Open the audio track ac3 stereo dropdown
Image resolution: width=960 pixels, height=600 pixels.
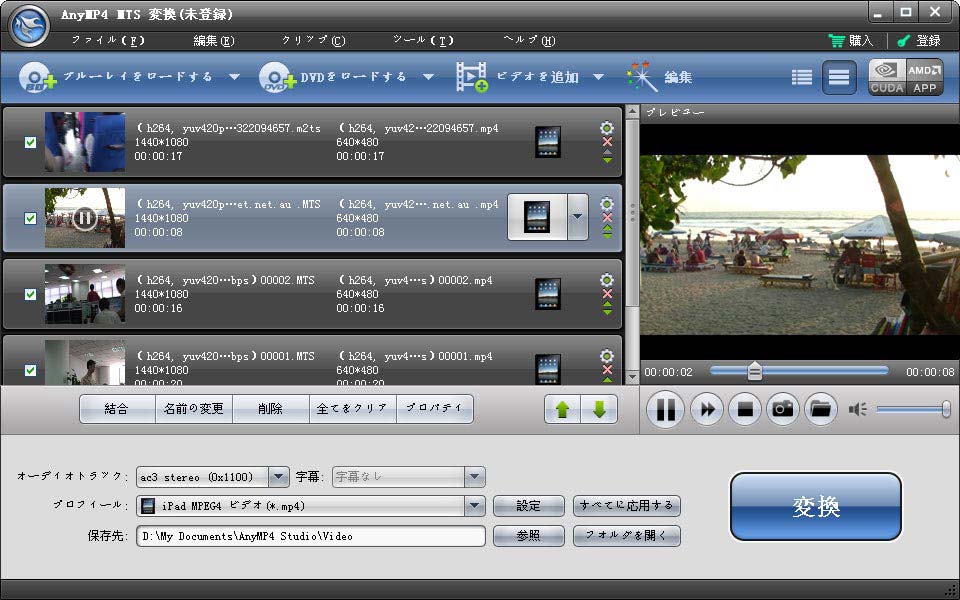pyautogui.click(x=279, y=476)
